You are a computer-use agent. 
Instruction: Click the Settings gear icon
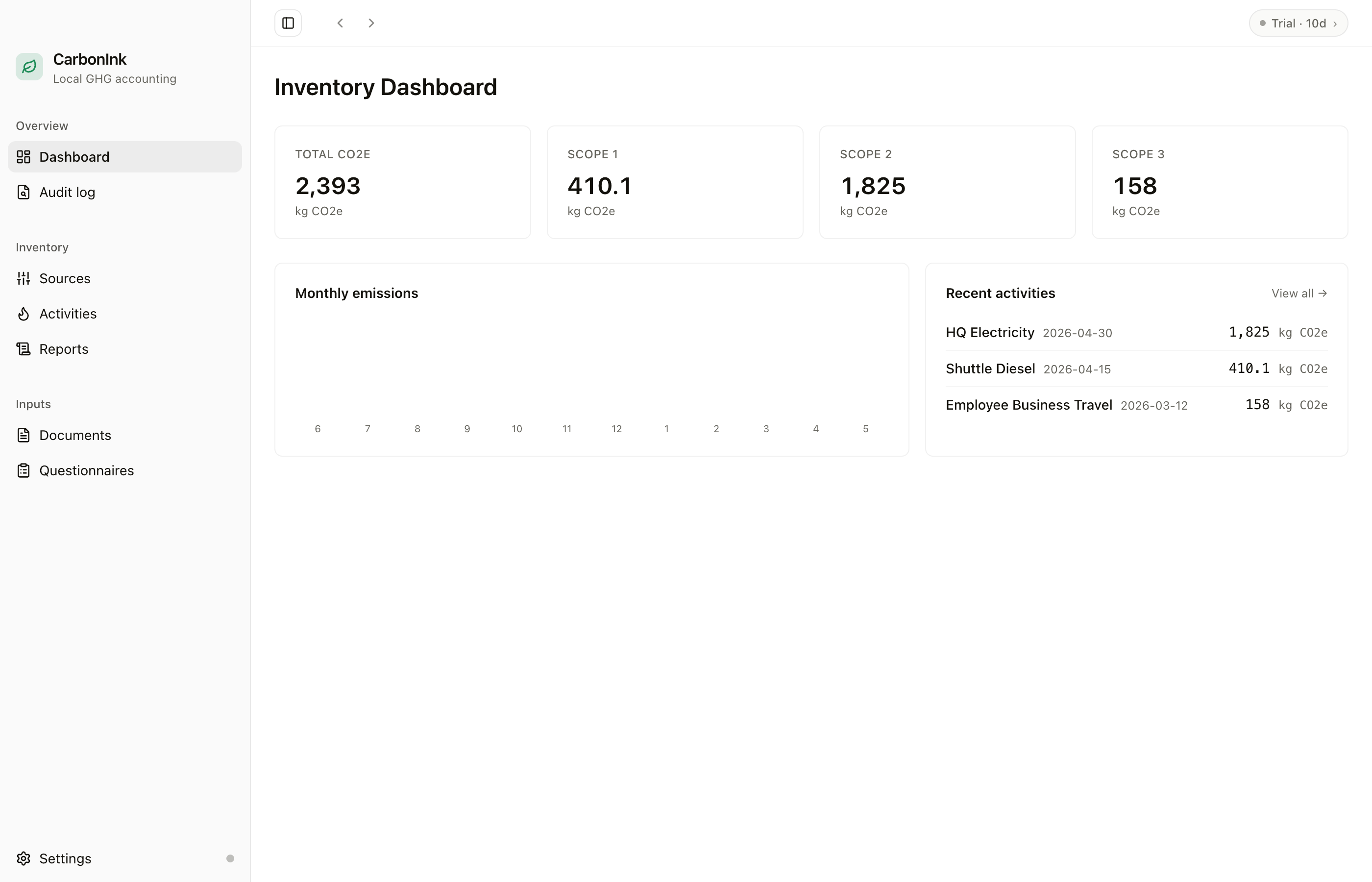coord(24,858)
